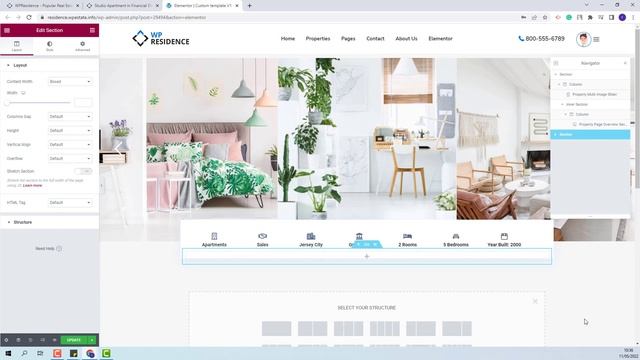Open the hamburger menu beside avatar
The height and width of the screenshot is (360, 640).
pos(596,39)
